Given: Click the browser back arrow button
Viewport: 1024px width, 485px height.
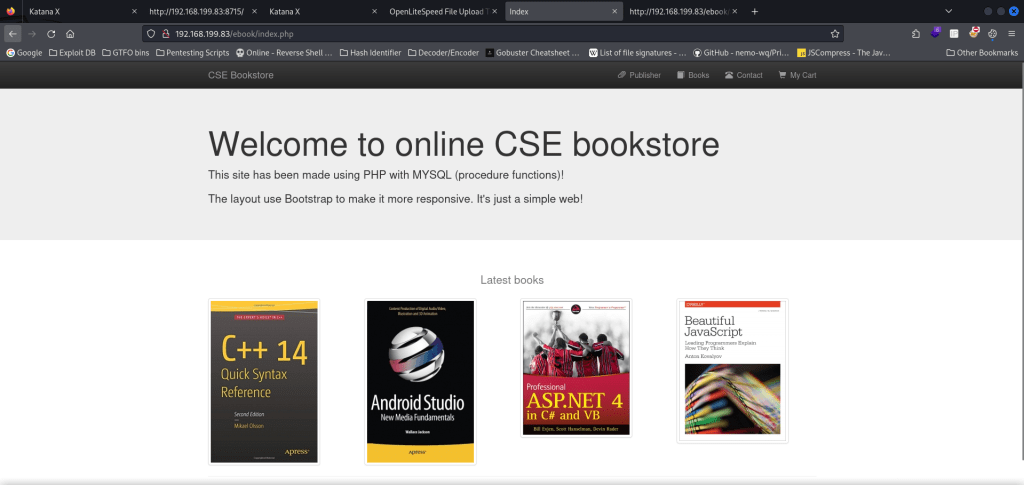Looking at the screenshot, I should point(12,33).
